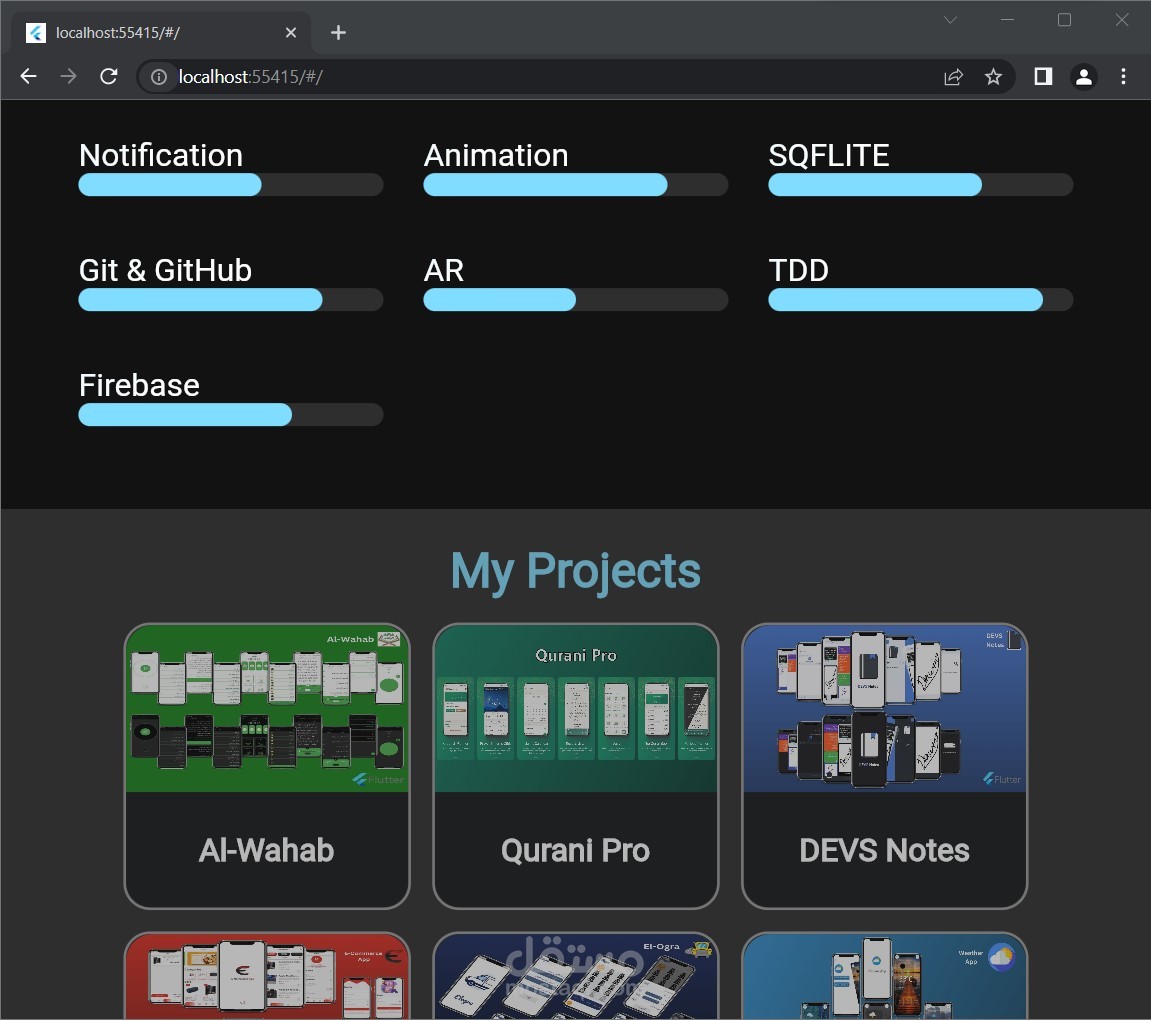Click the Al-Wahab card title
This screenshot has height=1020, width=1151.
click(266, 850)
